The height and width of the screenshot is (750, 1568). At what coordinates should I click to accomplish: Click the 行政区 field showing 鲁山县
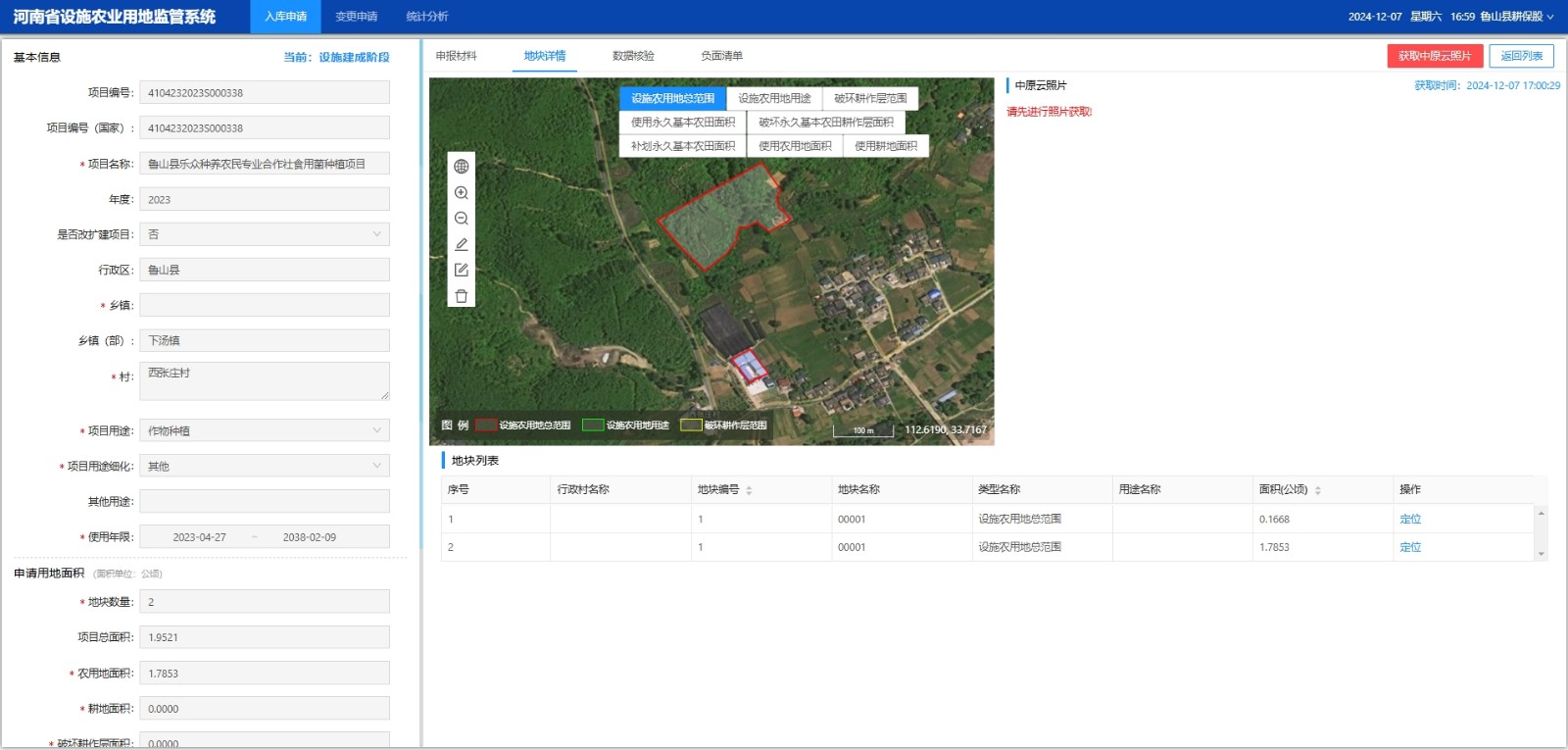point(265,270)
